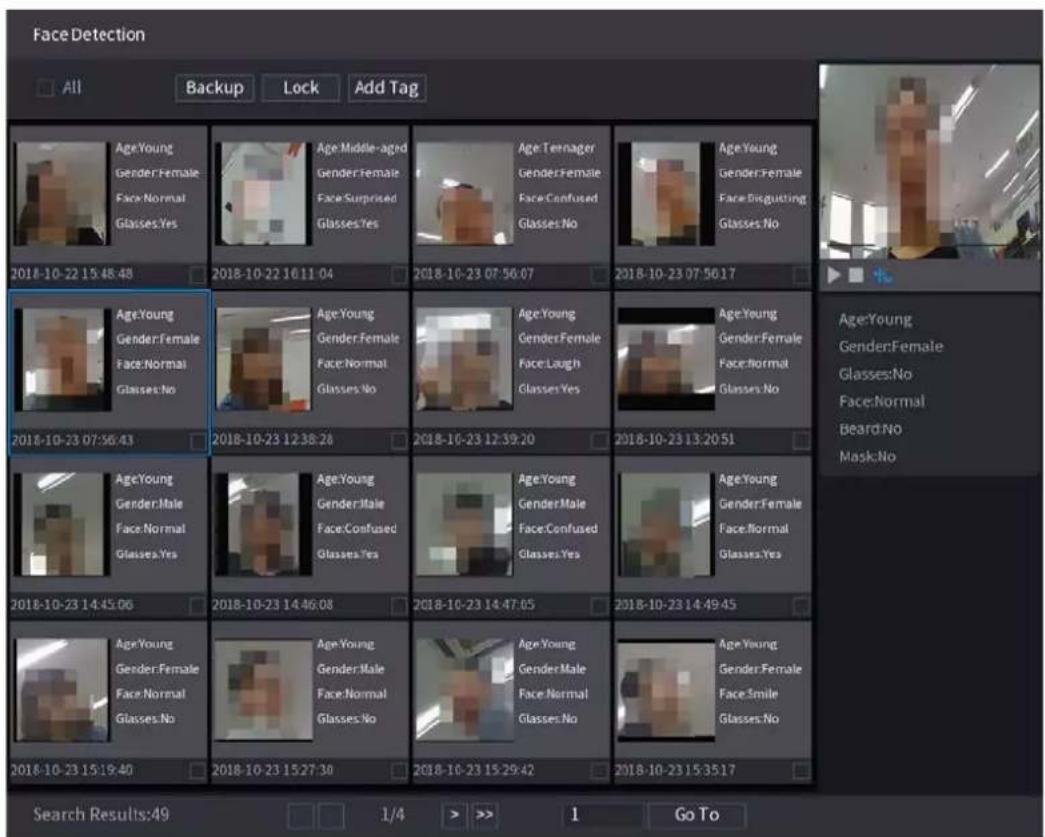This screenshot has width=1045, height=837.
Task: Open the face thumbnail dated 2018-10-22 15:48:48
Action: point(60,193)
